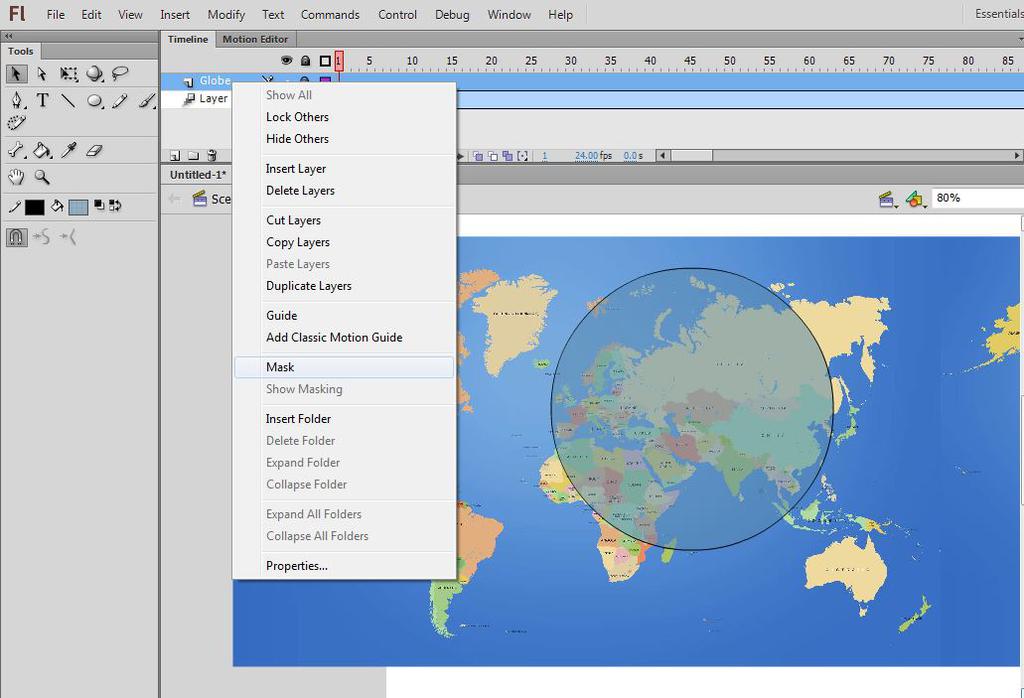Pick the Pen tool
The width and height of the screenshot is (1024, 698).
pos(17,100)
